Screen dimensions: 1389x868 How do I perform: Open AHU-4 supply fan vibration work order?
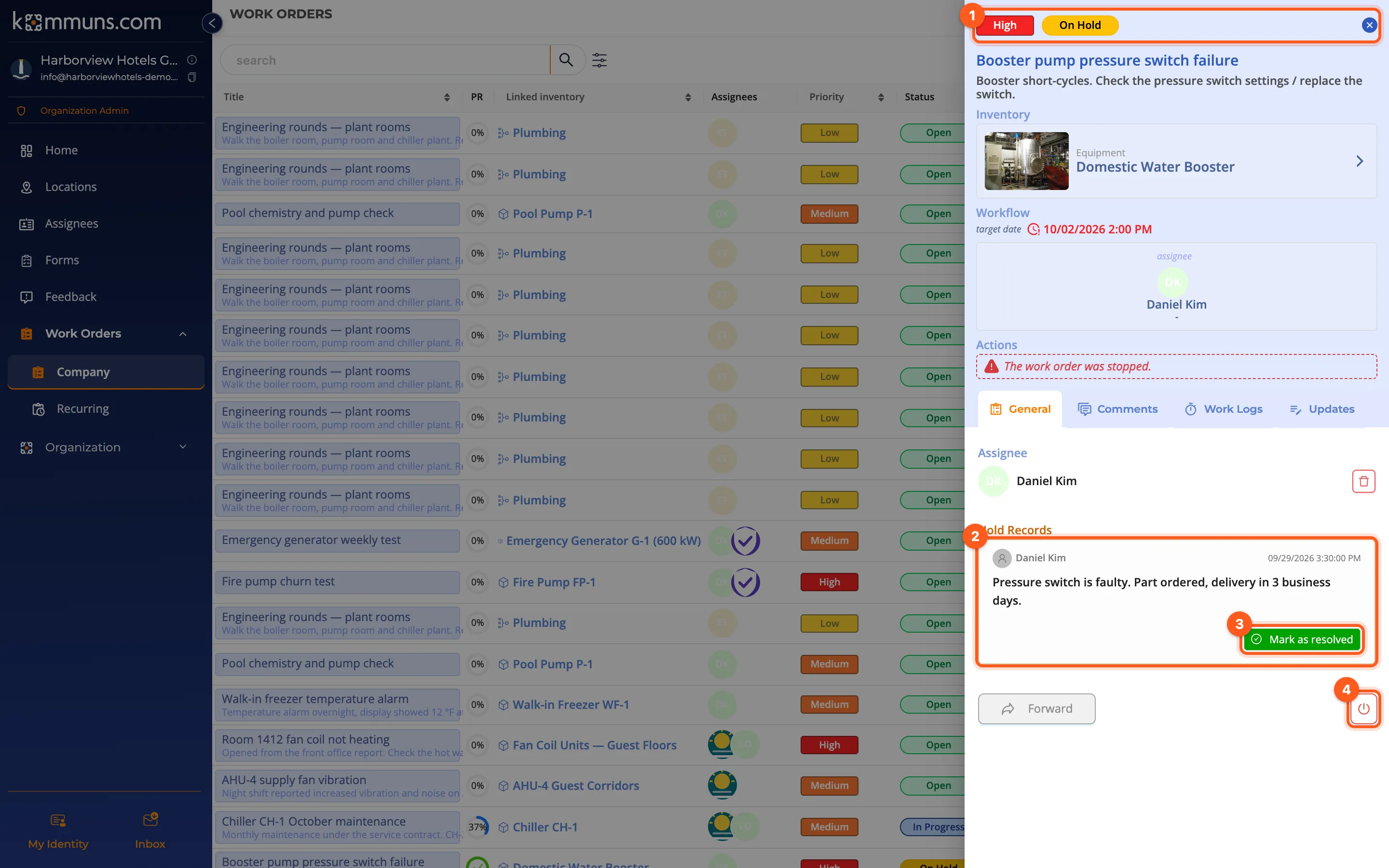(338, 786)
